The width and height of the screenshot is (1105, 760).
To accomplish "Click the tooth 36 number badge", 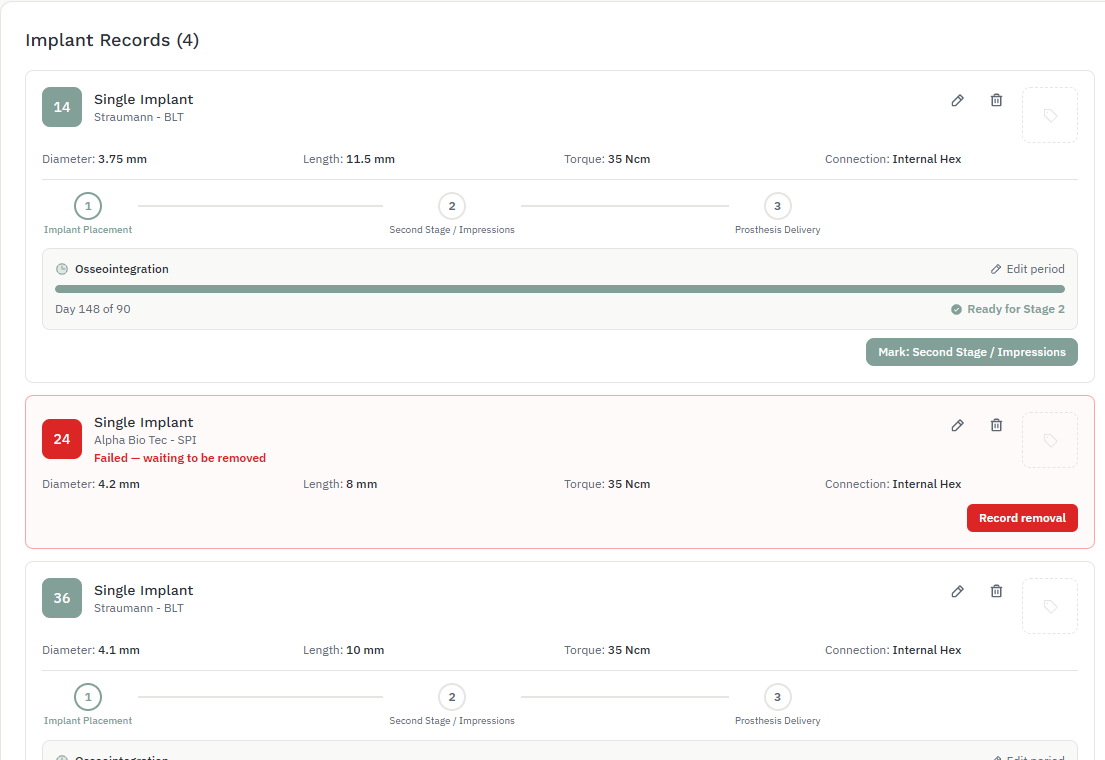I will [x=62, y=598].
